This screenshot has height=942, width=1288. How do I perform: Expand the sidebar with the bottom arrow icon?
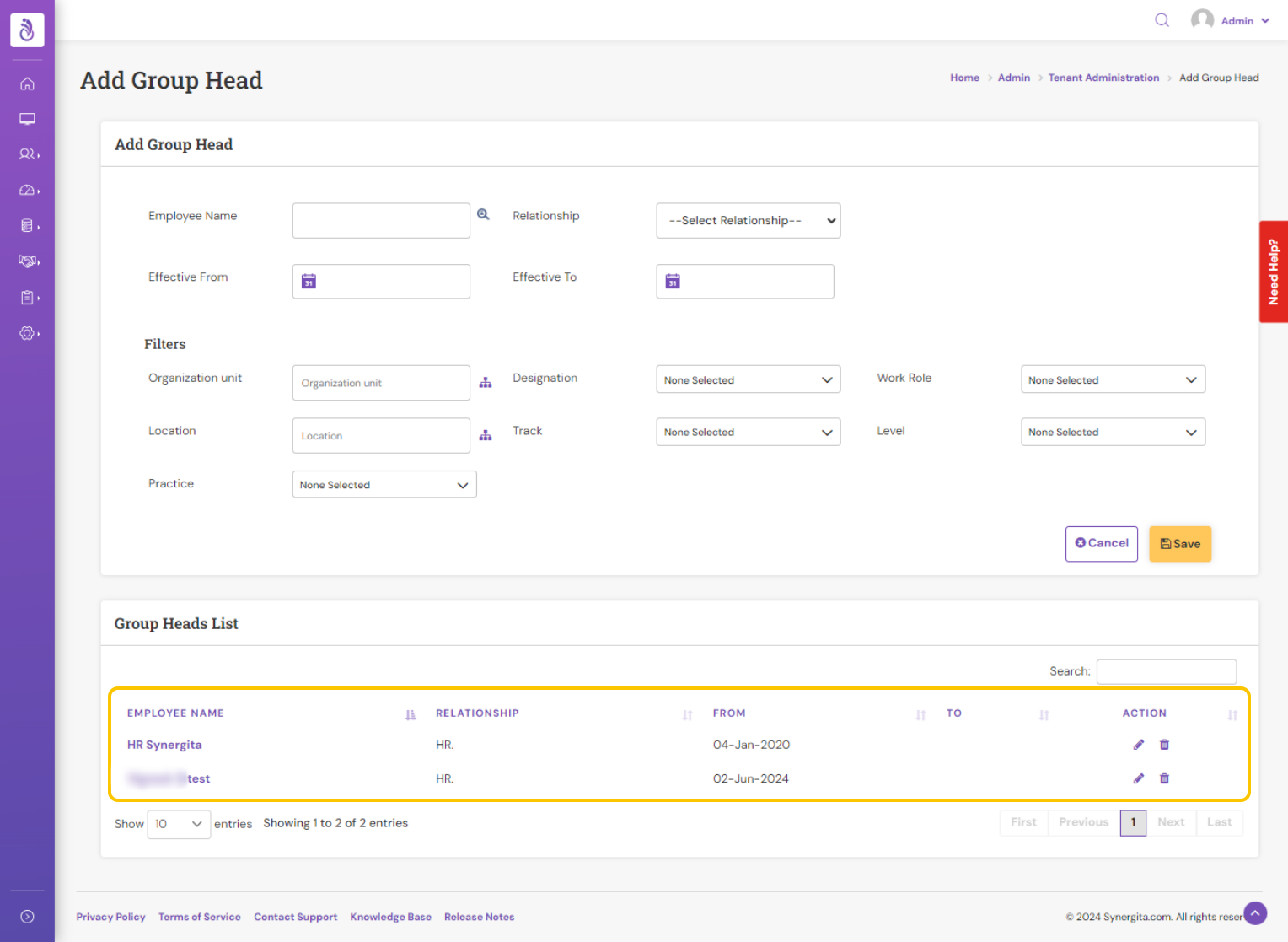pos(27,917)
